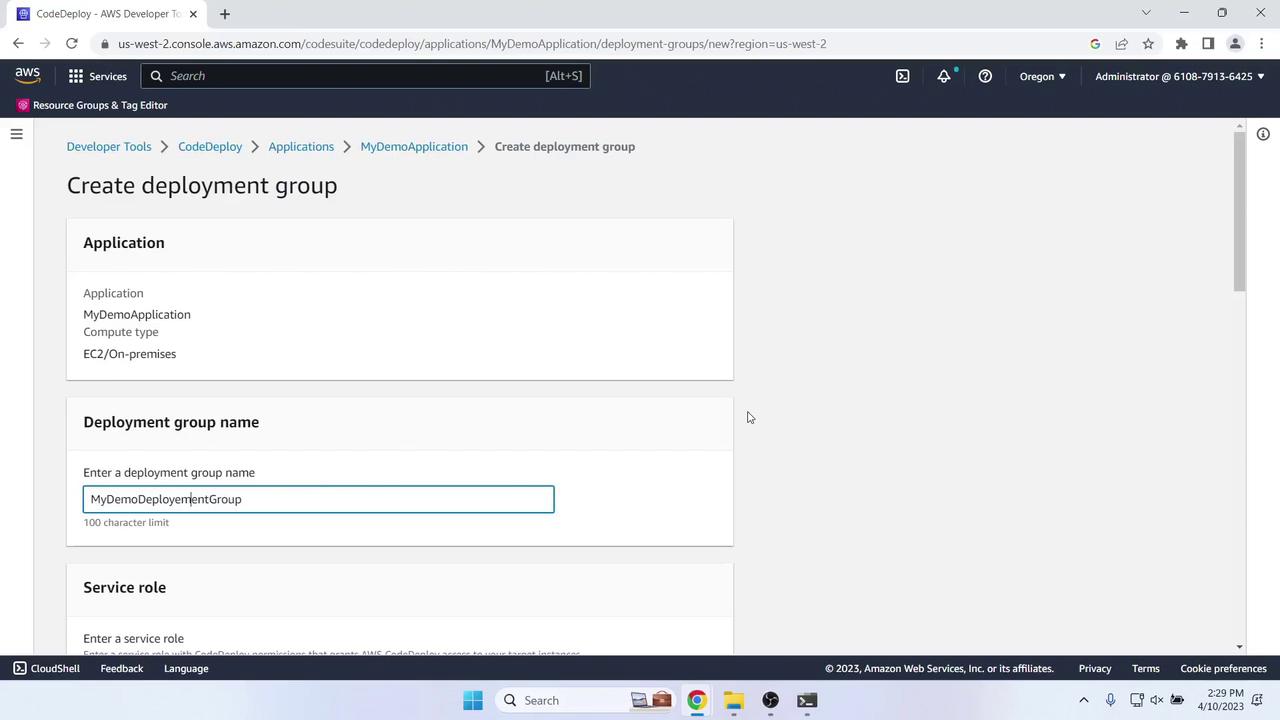Click the CloudShell button in the footer
1280x720 pixels.
coord(47,668)
